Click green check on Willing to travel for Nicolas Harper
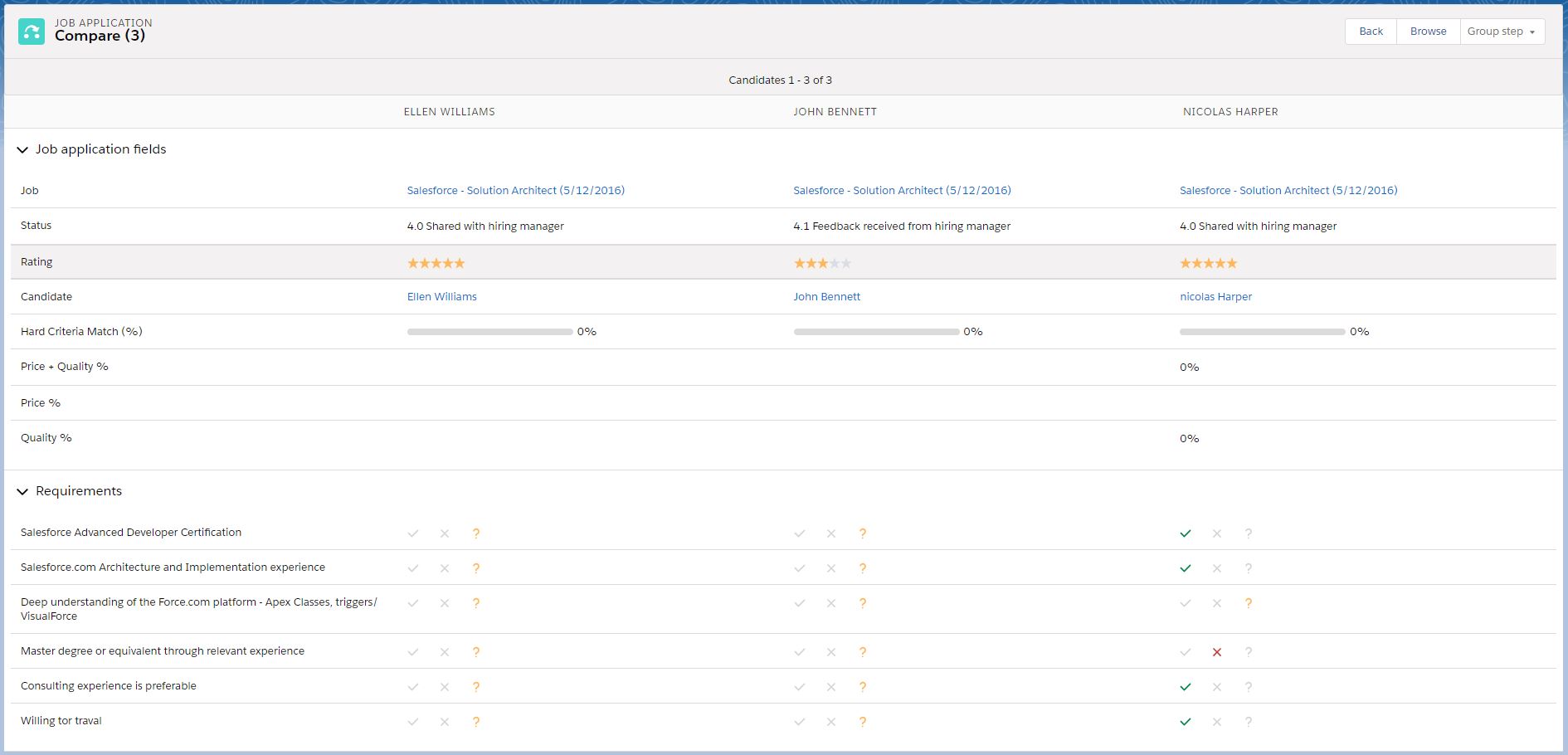The image size is (1568, 755). pos(1186,722)
